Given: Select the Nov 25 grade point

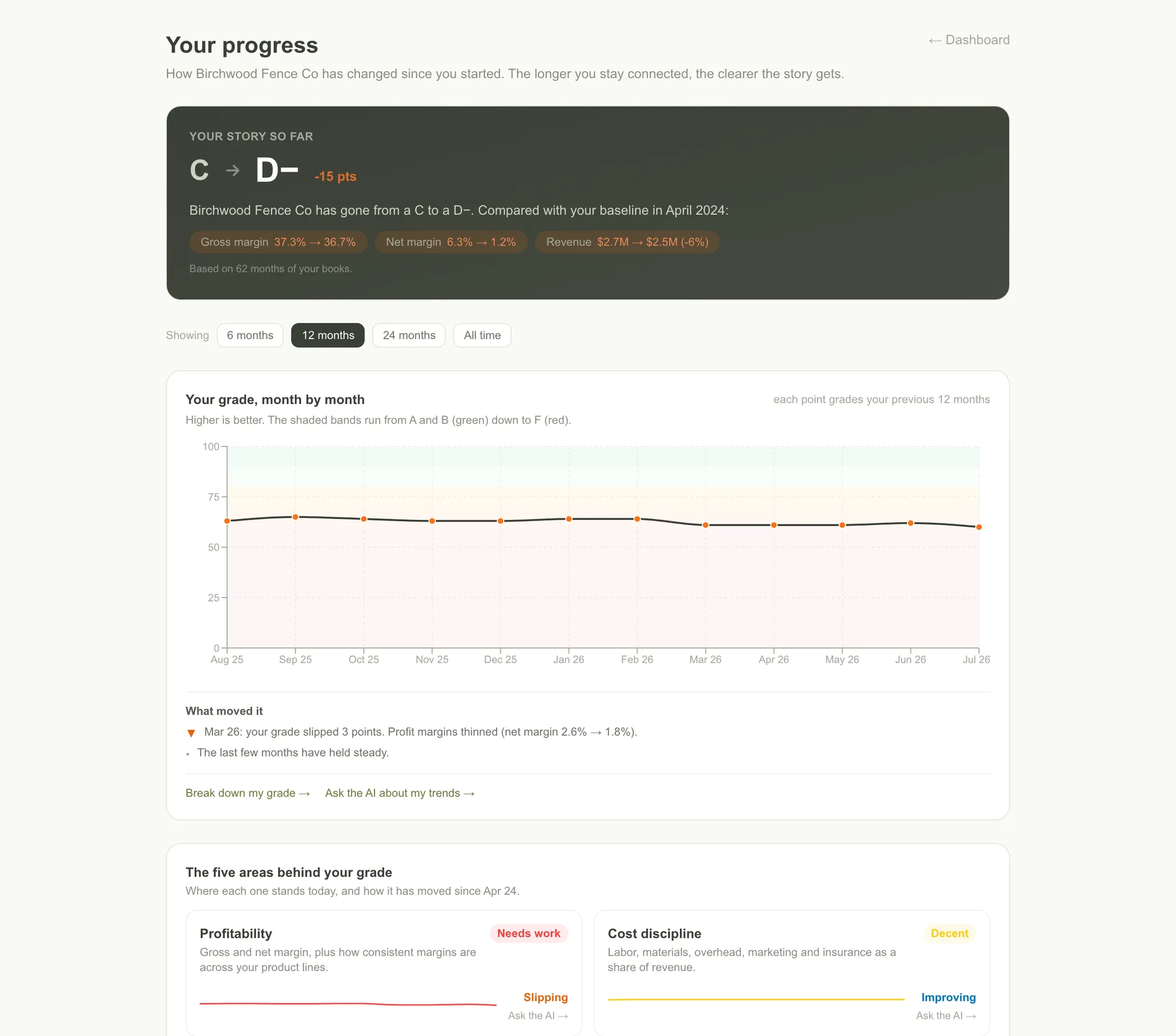Looking at the screenshot, I should tap(432, 521).
